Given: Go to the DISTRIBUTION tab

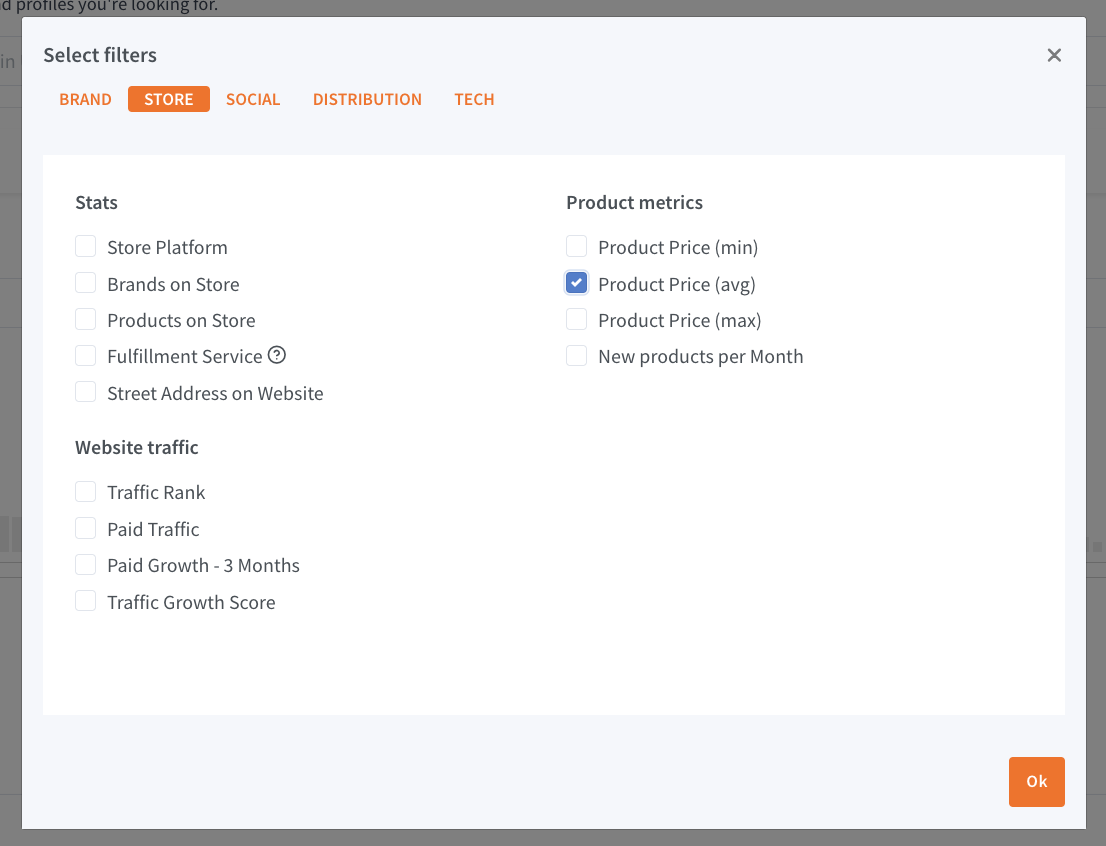Looking at the screenshot, I should point(367,99).
